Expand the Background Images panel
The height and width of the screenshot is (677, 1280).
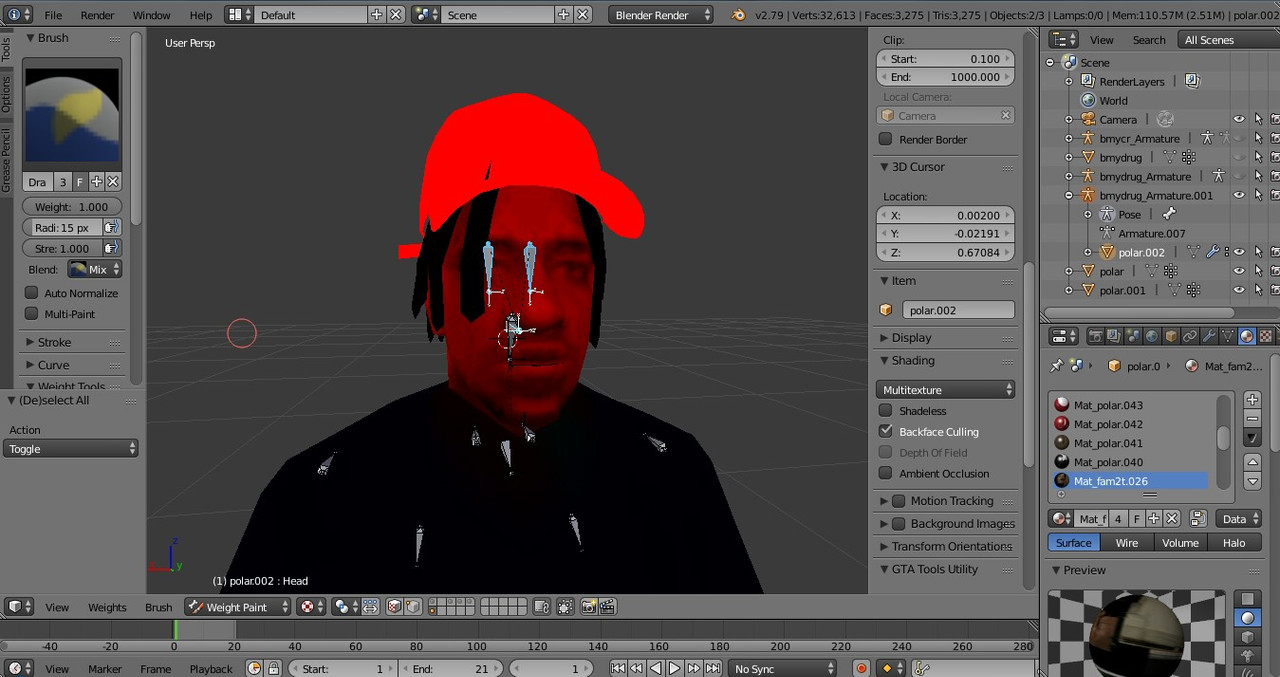click(x=946, y=523)
